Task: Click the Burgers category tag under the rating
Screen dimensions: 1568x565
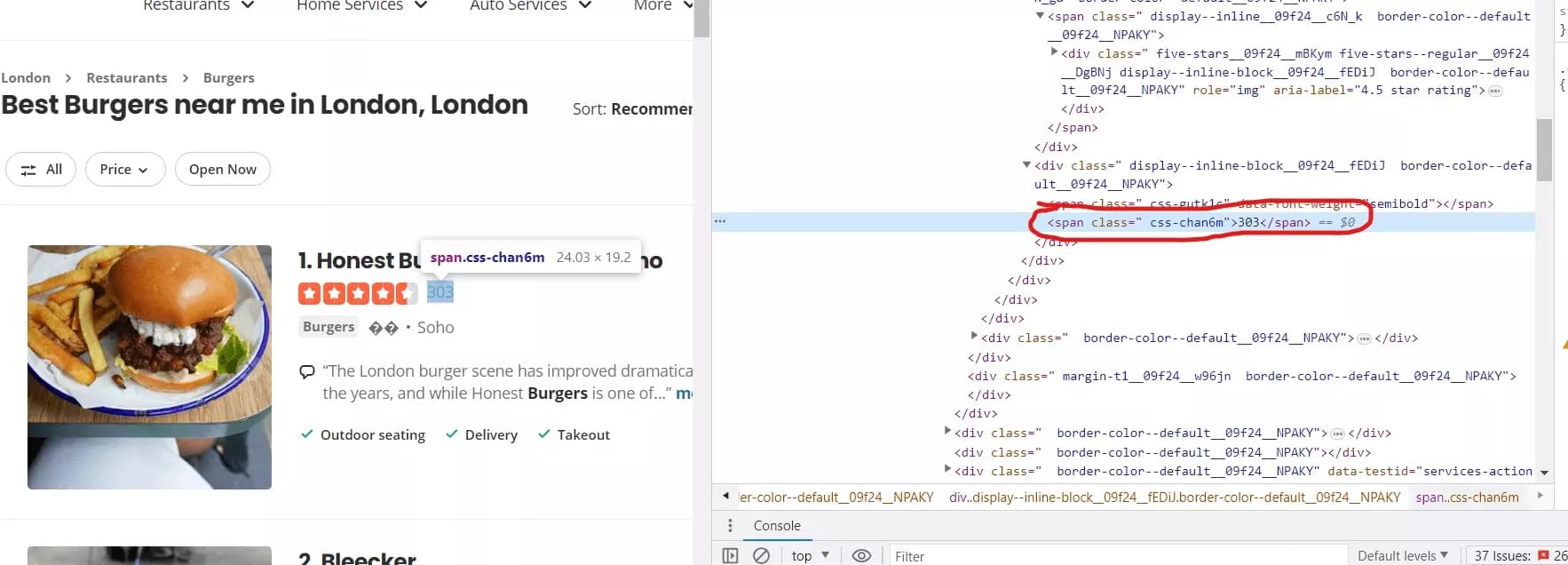Action: pos(329,327)
